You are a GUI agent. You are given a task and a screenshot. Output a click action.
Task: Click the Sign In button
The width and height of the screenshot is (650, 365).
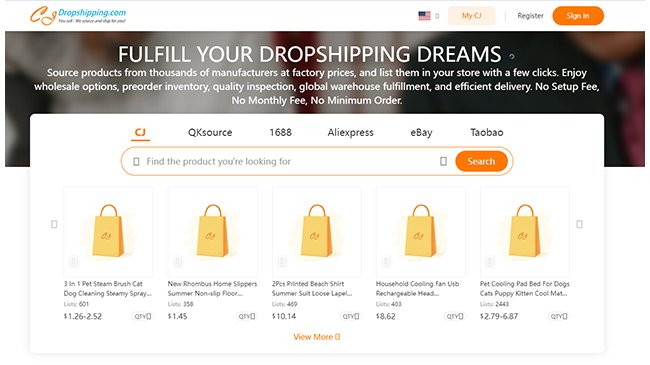click(x=578, y=16)
